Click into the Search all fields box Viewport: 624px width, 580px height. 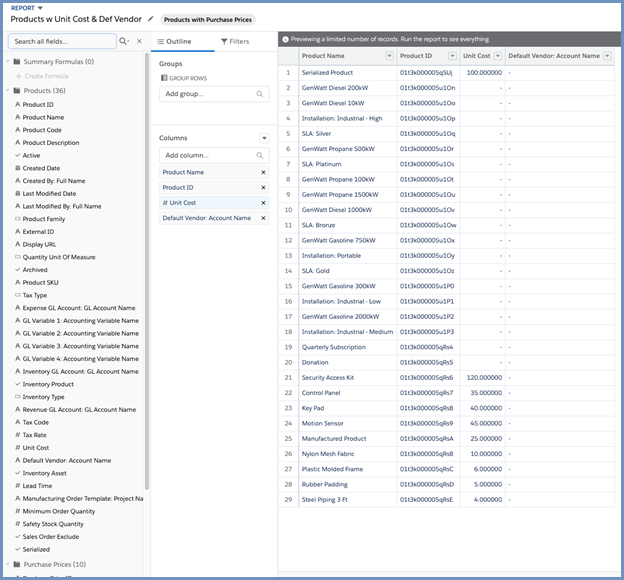click(62, 41)
